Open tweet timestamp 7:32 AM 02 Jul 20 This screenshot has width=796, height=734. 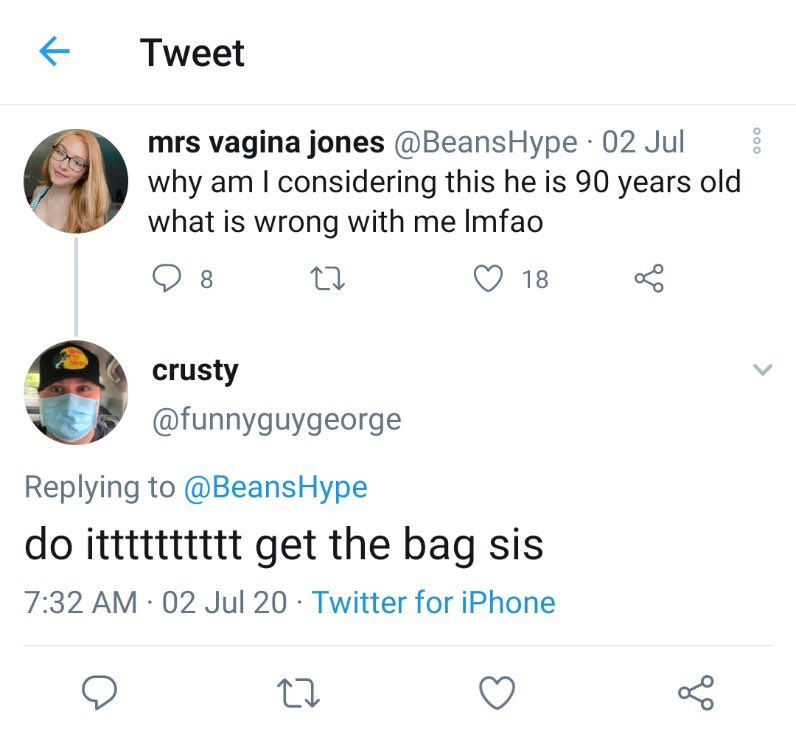coord(155,603)
